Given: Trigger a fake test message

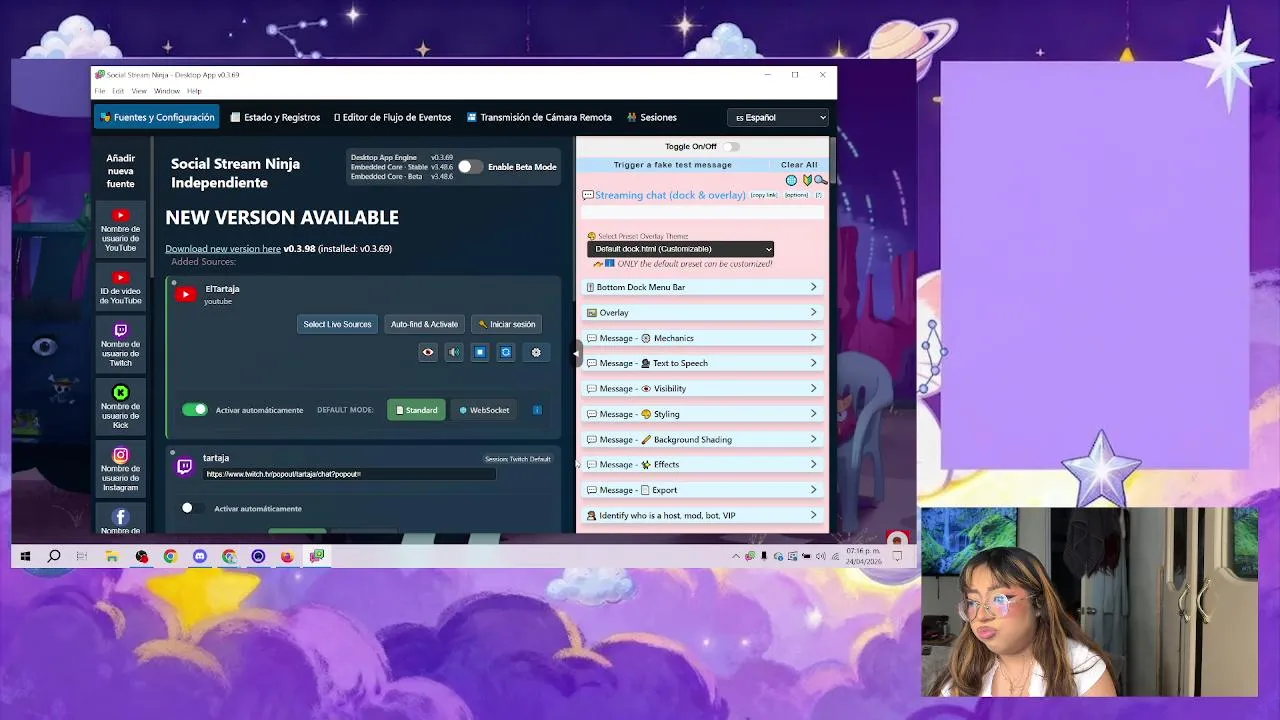Looking at the screenshot, I should click(673, 165).
